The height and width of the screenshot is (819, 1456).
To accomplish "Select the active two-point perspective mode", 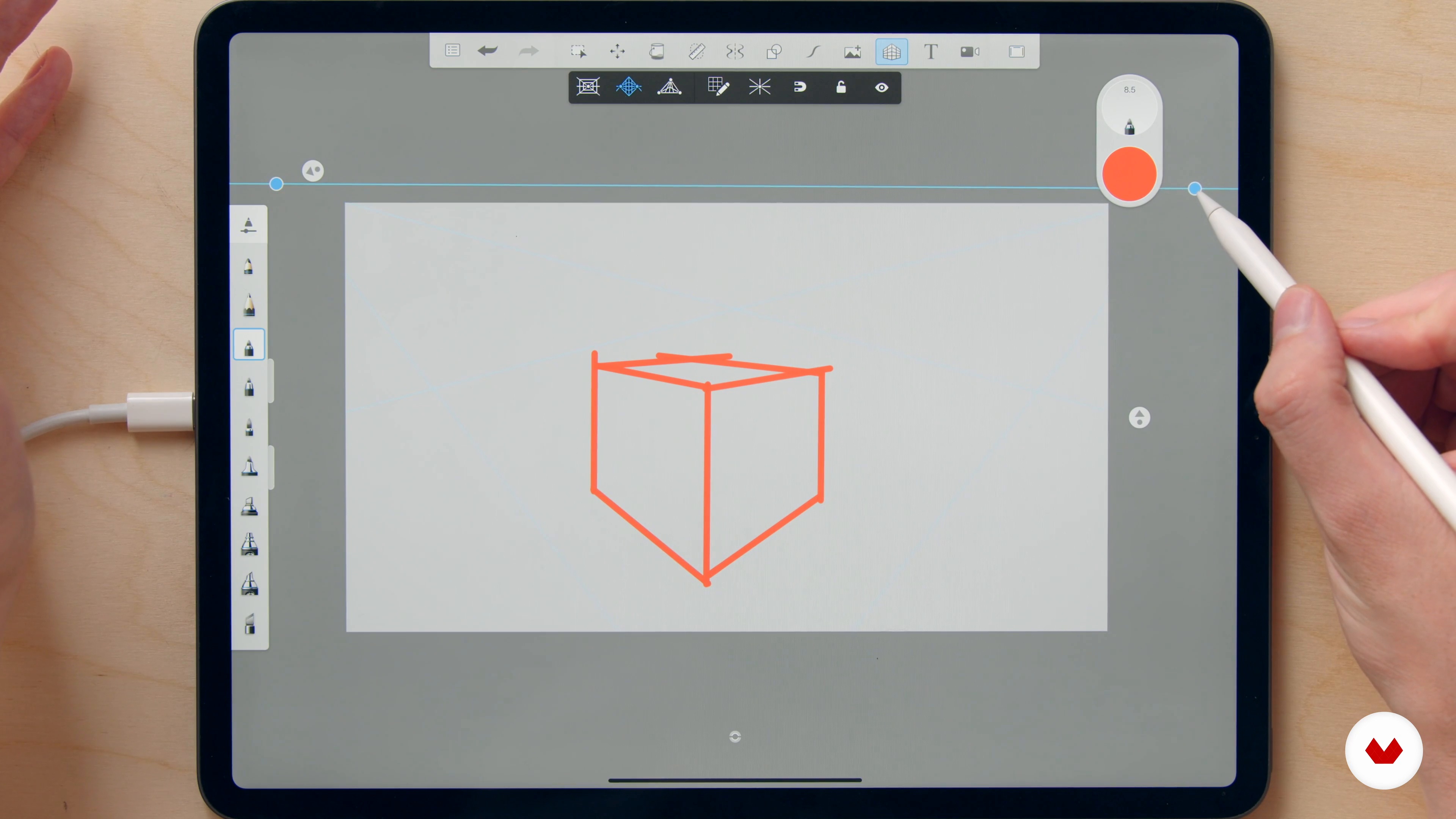I will 629,87.
